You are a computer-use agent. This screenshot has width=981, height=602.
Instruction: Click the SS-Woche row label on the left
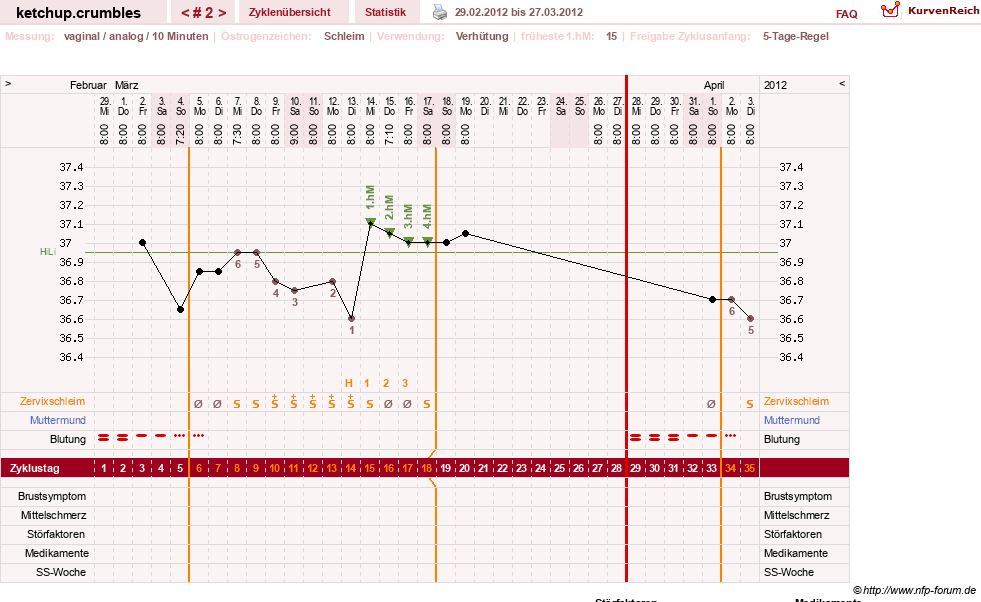[61, 572]
